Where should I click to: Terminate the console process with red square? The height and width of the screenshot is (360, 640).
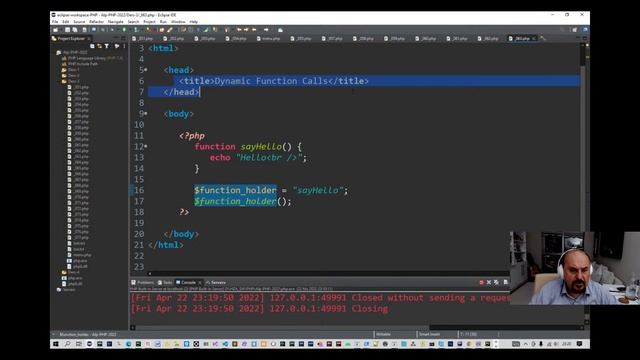[x=481, y=282]
